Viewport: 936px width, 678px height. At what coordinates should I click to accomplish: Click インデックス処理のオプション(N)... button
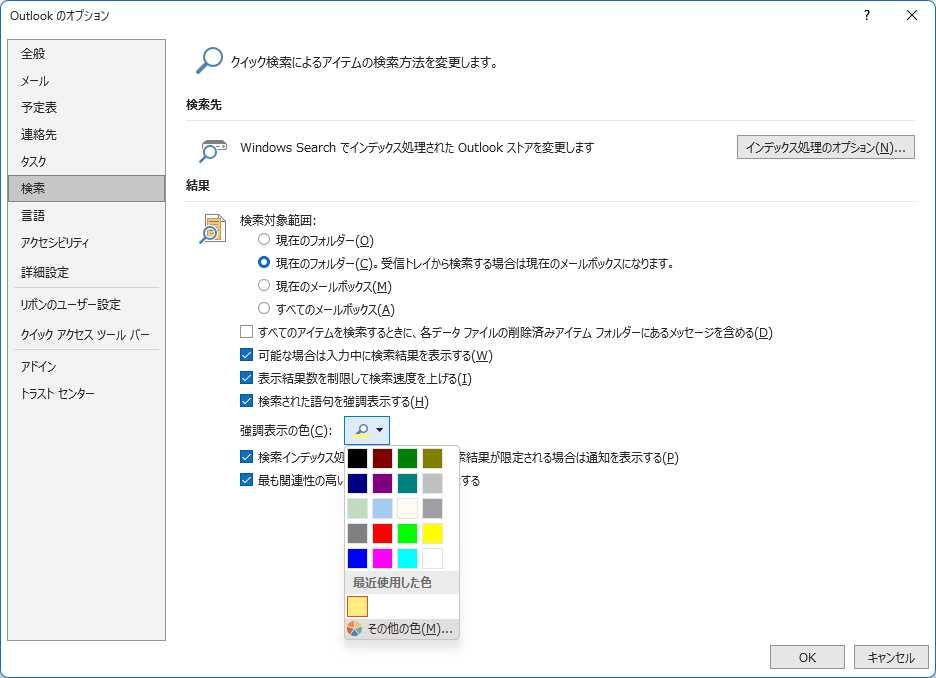pos(826,147)
